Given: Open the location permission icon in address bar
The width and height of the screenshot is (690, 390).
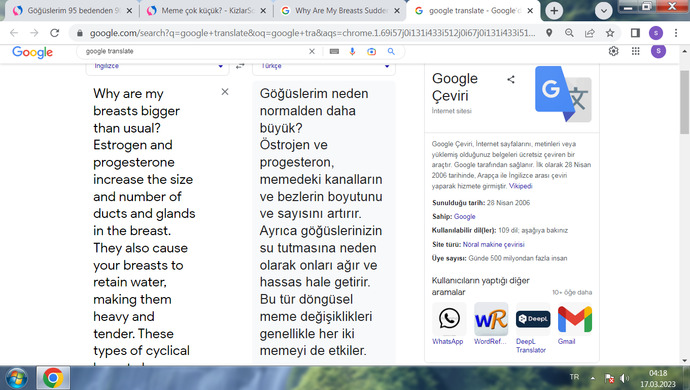Looking at the screenshot, I should pyautogui.click(x=549, y=33).
